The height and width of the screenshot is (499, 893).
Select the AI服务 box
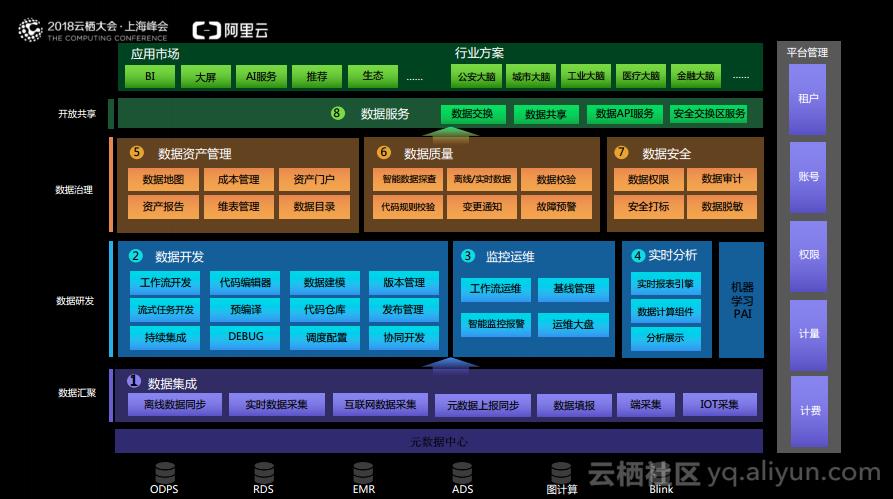261,76
